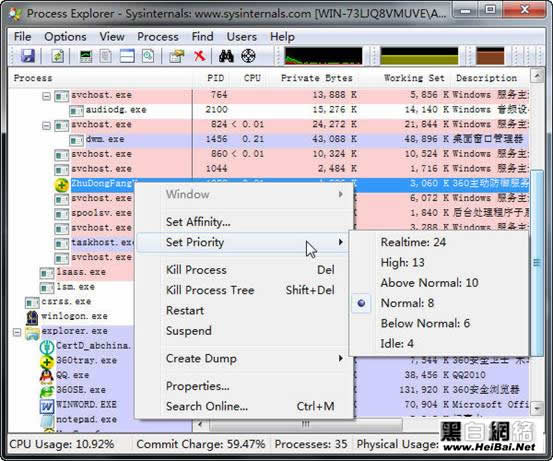
Task: Open the Find menu
Action: tap(202, 37)
